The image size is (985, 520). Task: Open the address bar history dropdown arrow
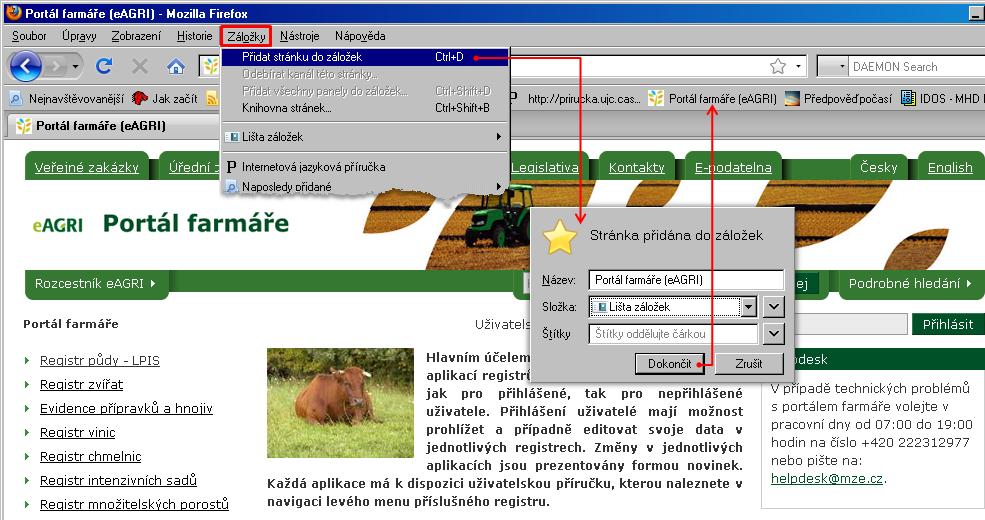point(798,66)
